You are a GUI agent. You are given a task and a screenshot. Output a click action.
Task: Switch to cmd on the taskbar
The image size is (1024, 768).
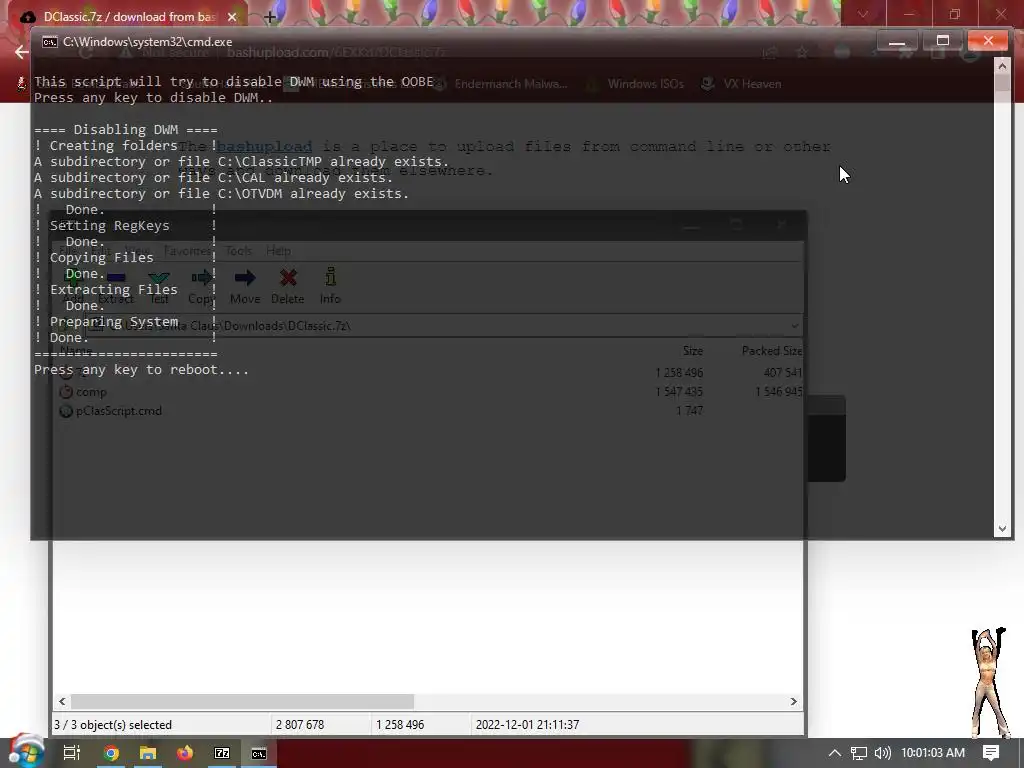(x=259, y=753)
